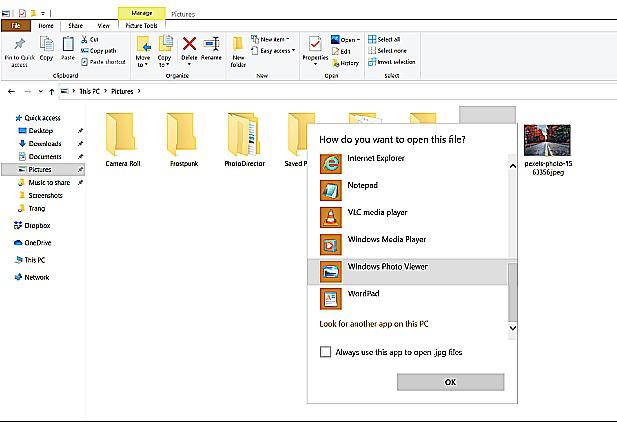
Task: Select Pictures in navigation pane
Action: click(43, 170)
